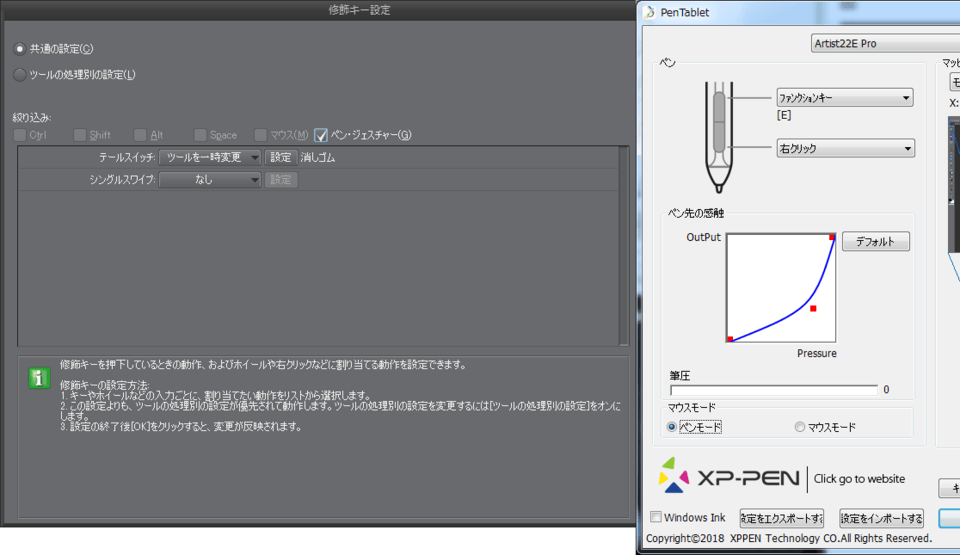This screenshot has height=555, width=960.
Task: Click the XP-PEN logo
Action: pos(729,476)
